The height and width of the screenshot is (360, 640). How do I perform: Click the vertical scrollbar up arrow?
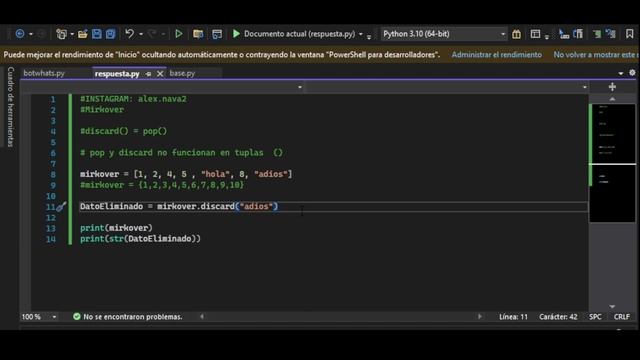tap(612, 99)
